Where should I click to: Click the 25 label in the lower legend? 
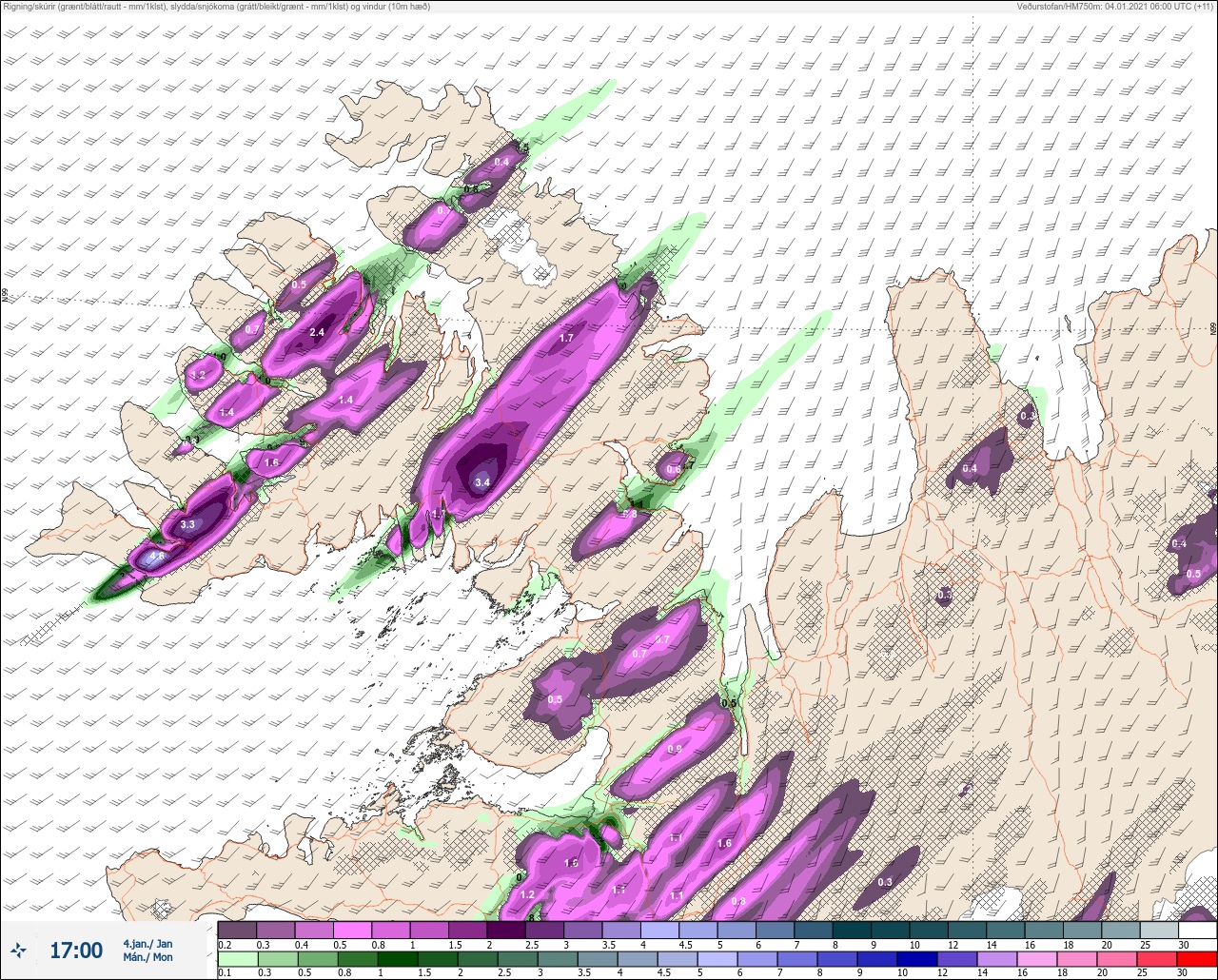click(x=1144, y=973)
